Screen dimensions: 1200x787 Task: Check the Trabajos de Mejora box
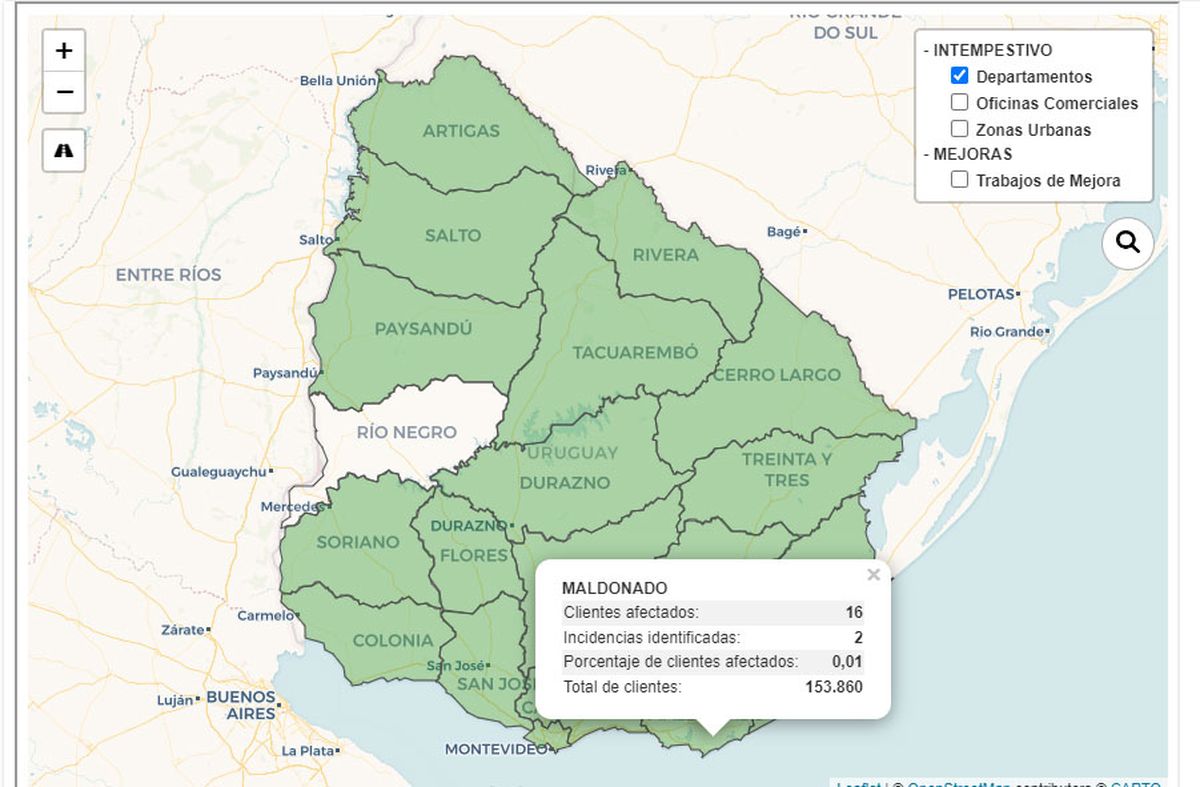959,180
